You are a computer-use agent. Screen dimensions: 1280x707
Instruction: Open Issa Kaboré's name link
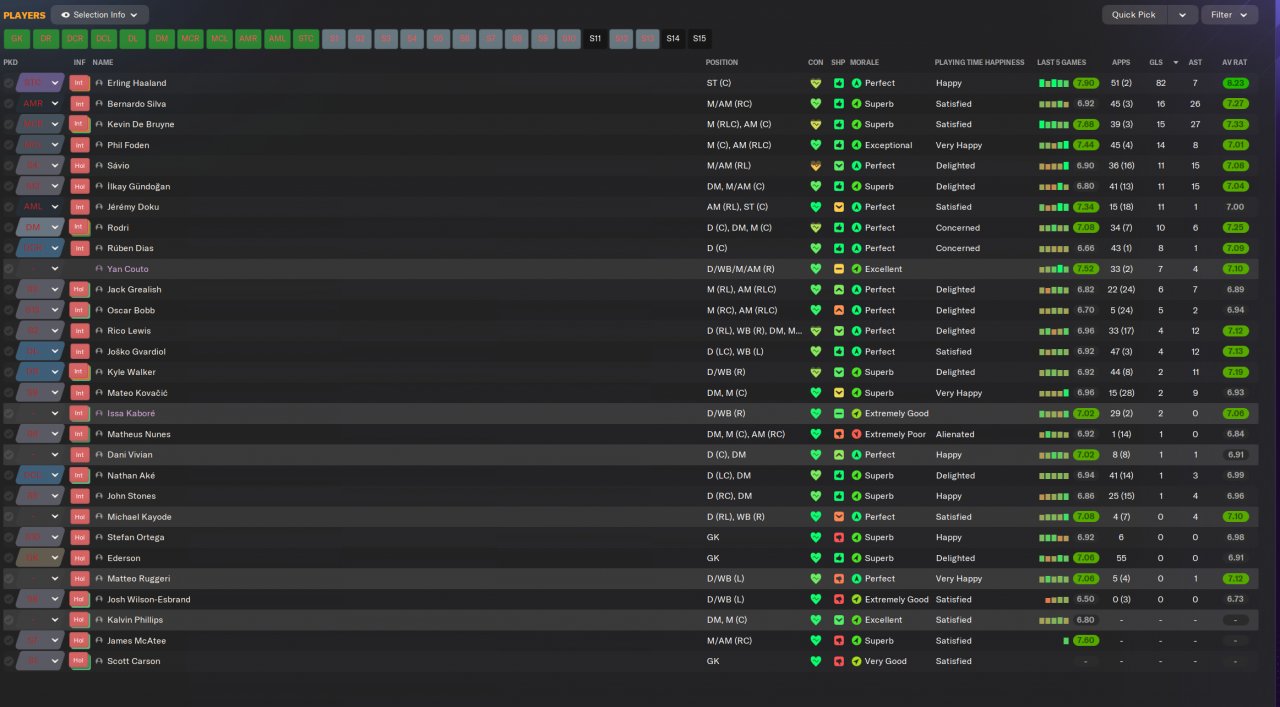[x=131, y=413]
